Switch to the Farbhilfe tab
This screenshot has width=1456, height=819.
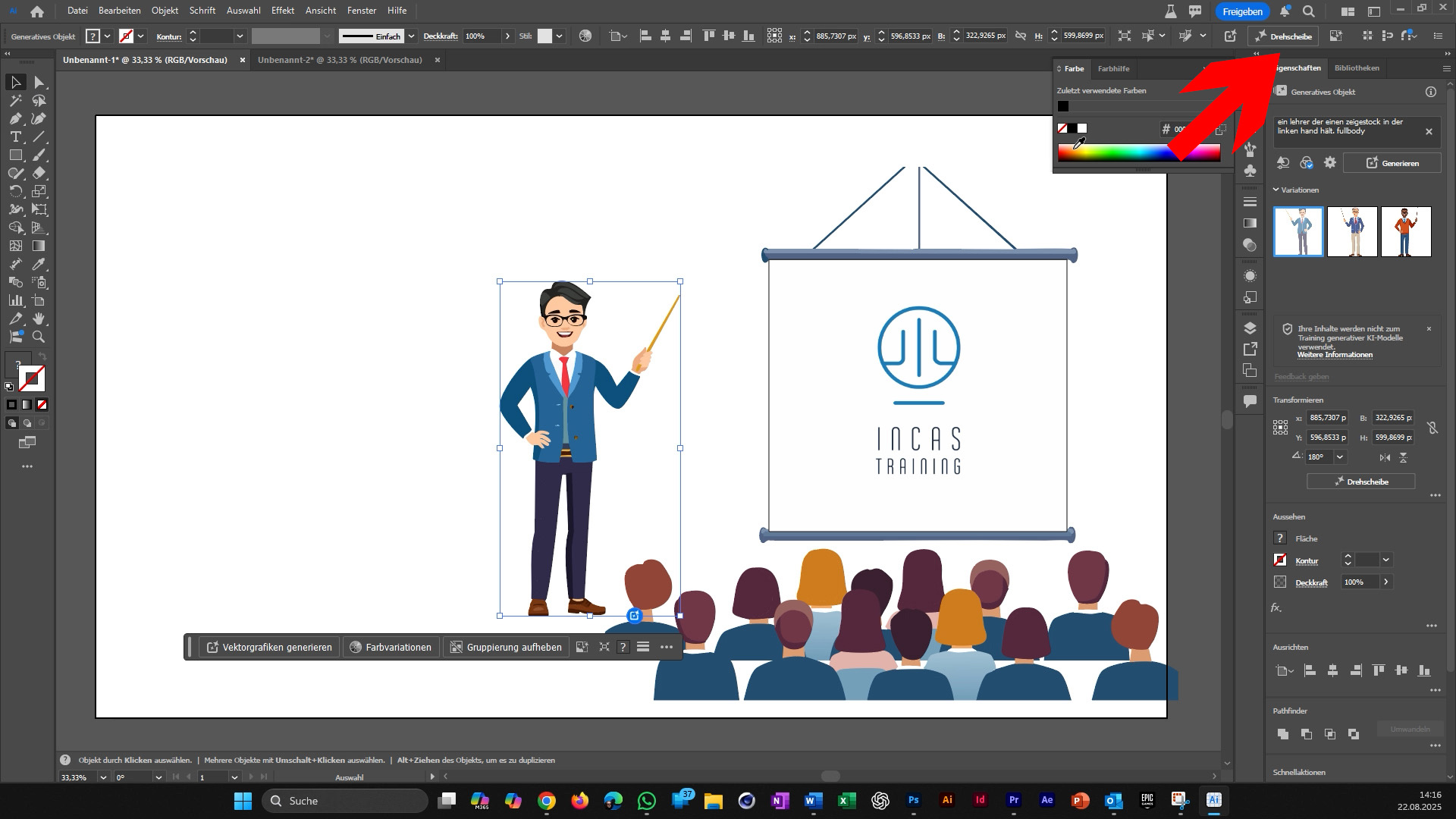click(x=1113, y=69)
